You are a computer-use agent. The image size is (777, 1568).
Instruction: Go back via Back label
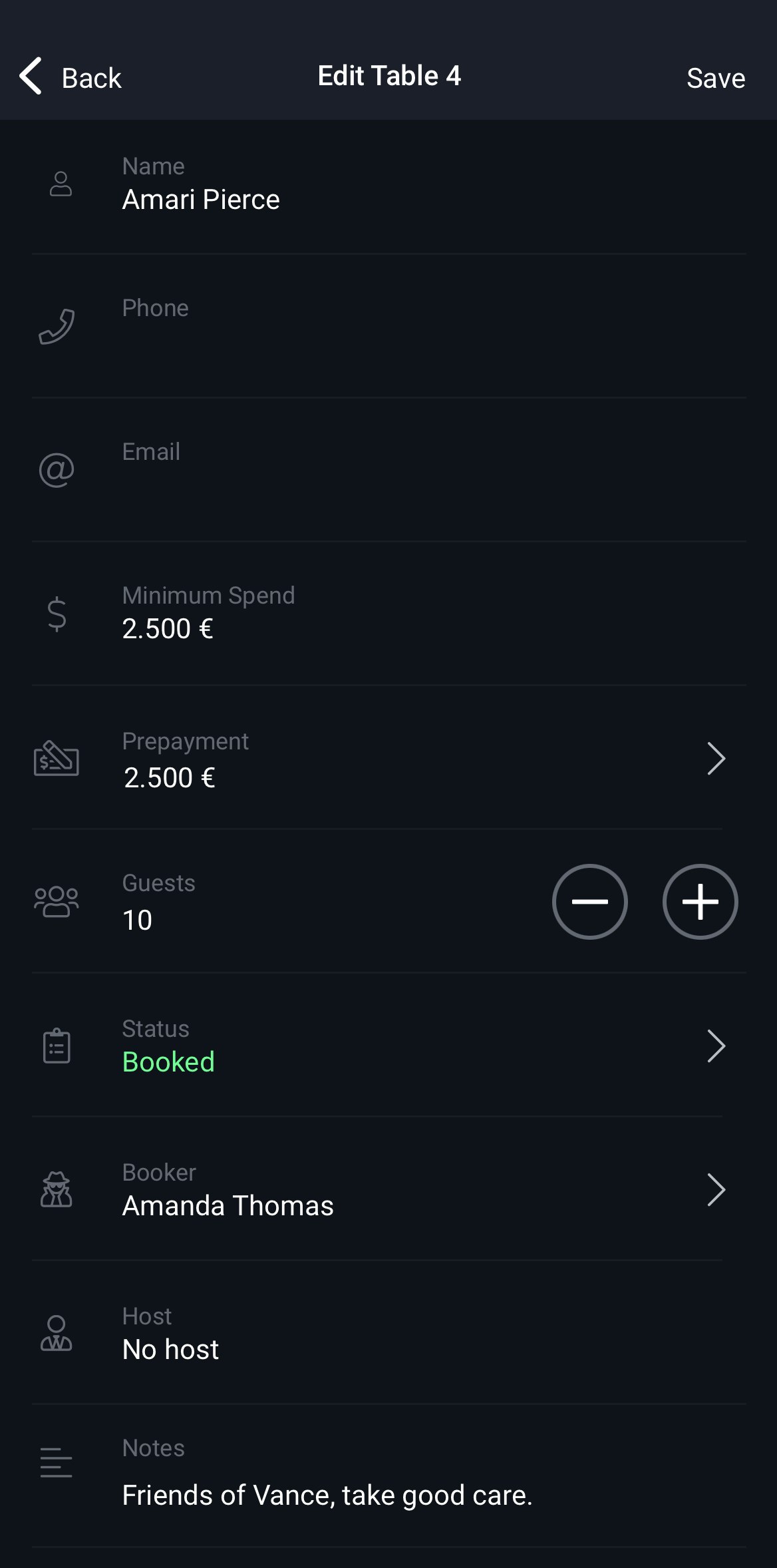tap(91, 78)
